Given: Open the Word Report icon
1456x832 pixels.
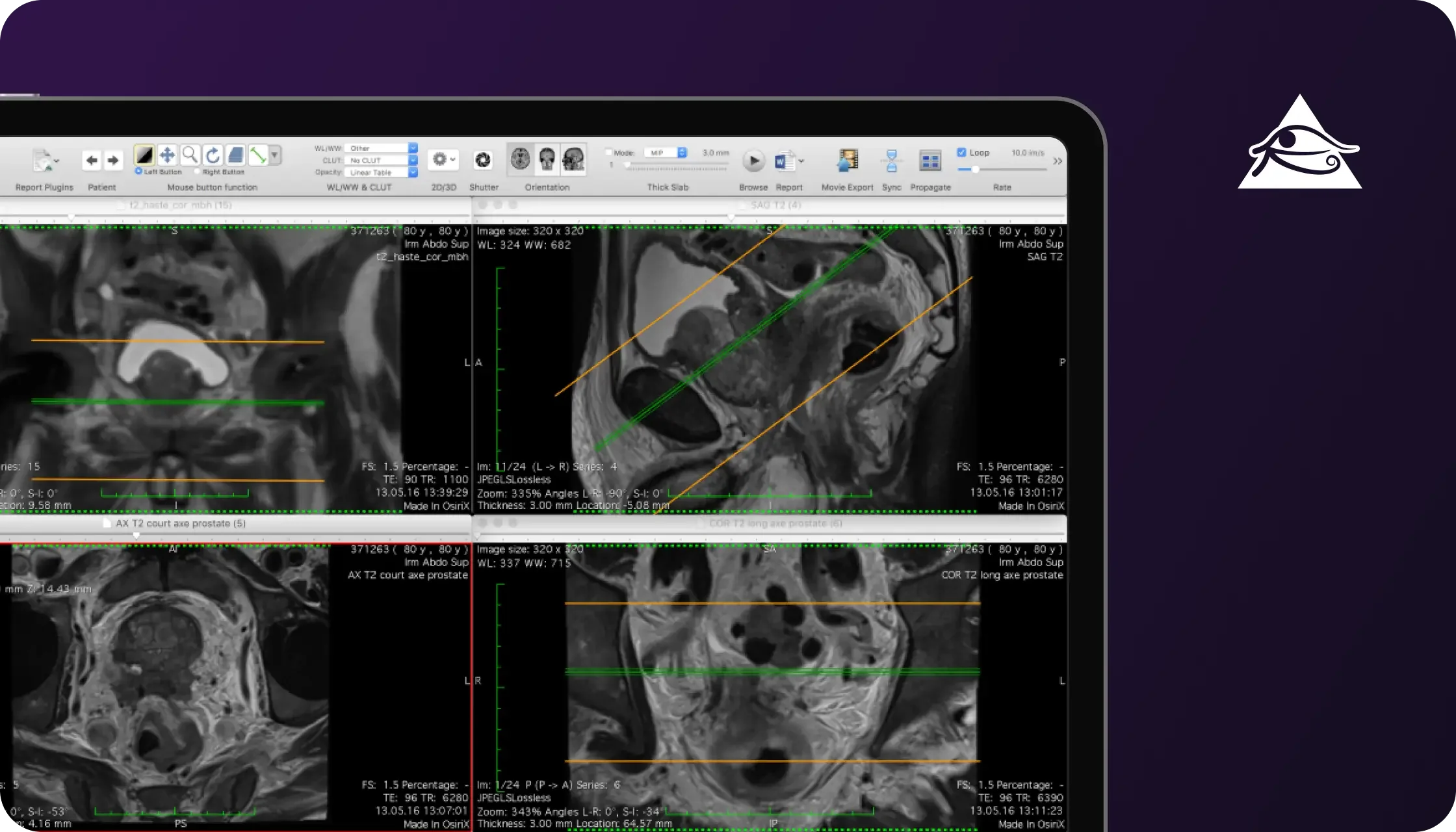Looking at the screenshot, I should coord(785,161).
